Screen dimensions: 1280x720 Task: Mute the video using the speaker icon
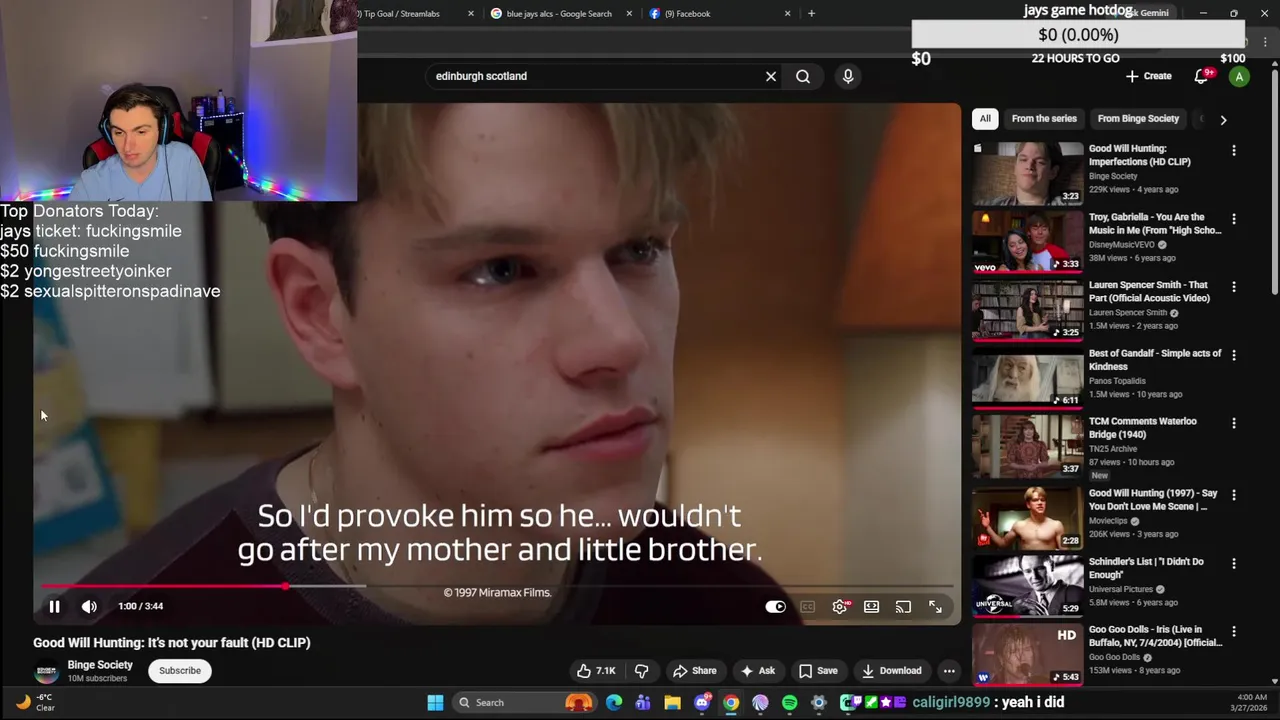pyautogui.click(x=89, y=606)
